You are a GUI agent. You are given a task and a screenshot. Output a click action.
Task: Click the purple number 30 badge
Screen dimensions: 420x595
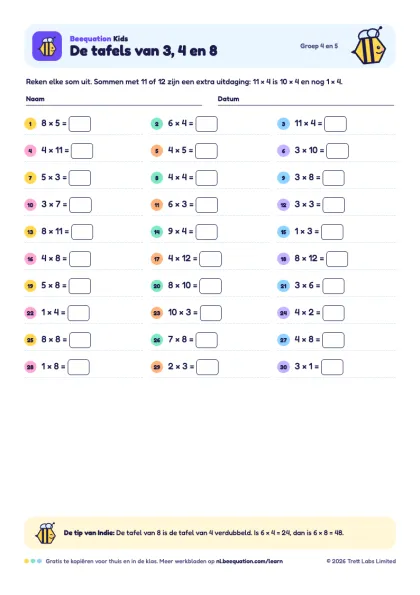tap(283, 367)
